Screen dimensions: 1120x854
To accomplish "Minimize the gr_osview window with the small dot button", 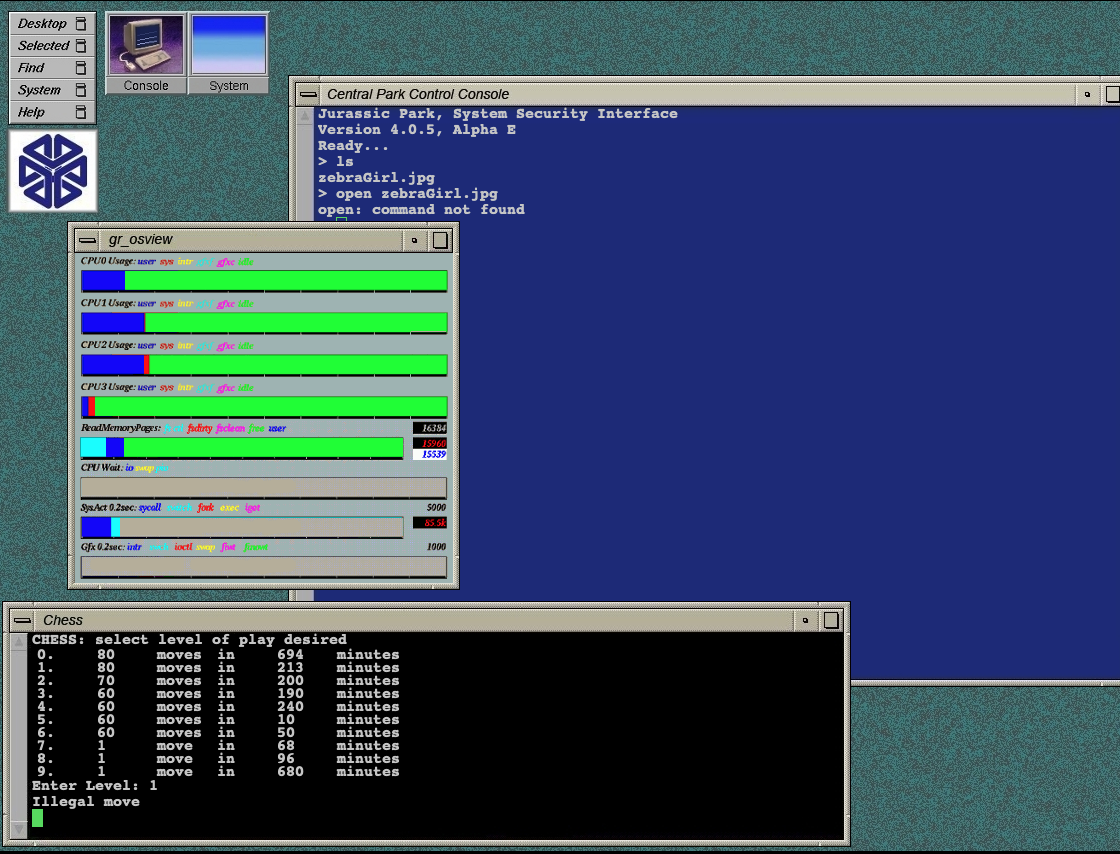I will click(414, 241).
